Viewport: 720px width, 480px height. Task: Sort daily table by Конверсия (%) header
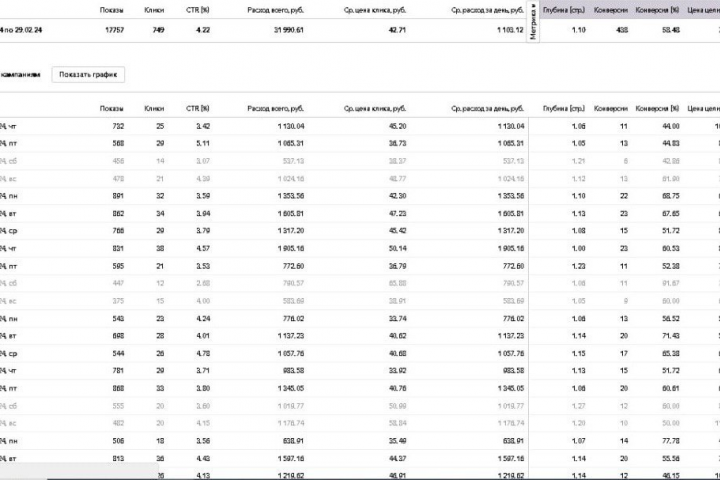661,108
